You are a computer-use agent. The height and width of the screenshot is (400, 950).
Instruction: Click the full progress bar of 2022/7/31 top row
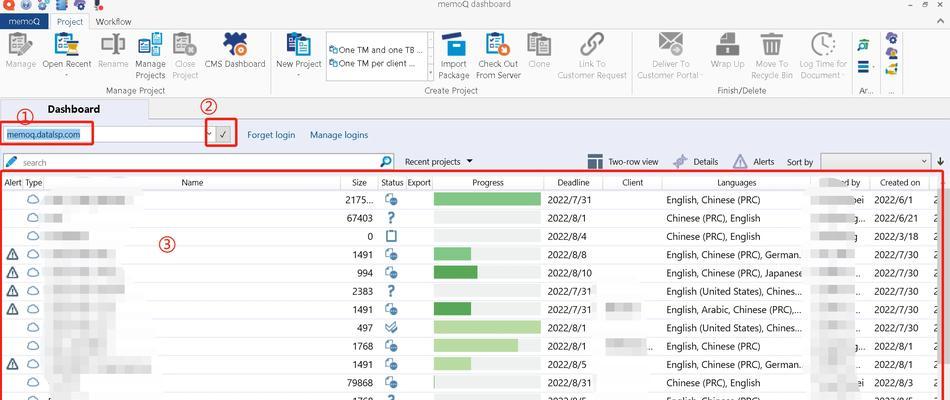(x=487, y=199)
